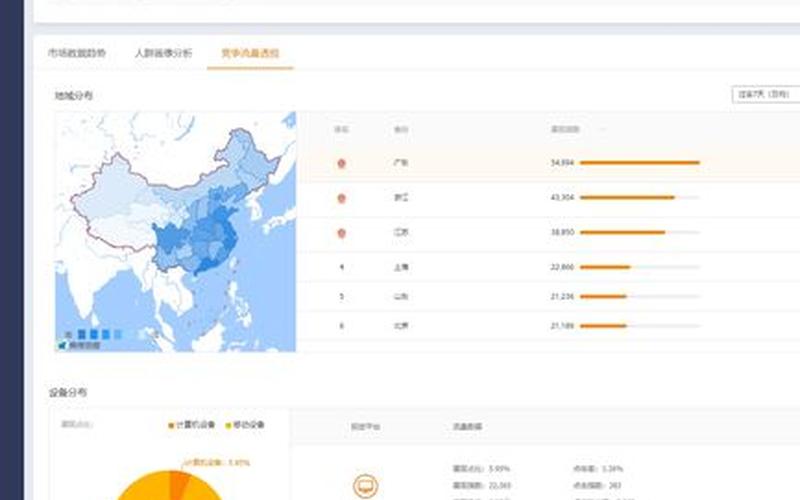Click the index value 38,850
Viewport: 800px width, 500px height.
pos(562,232)
